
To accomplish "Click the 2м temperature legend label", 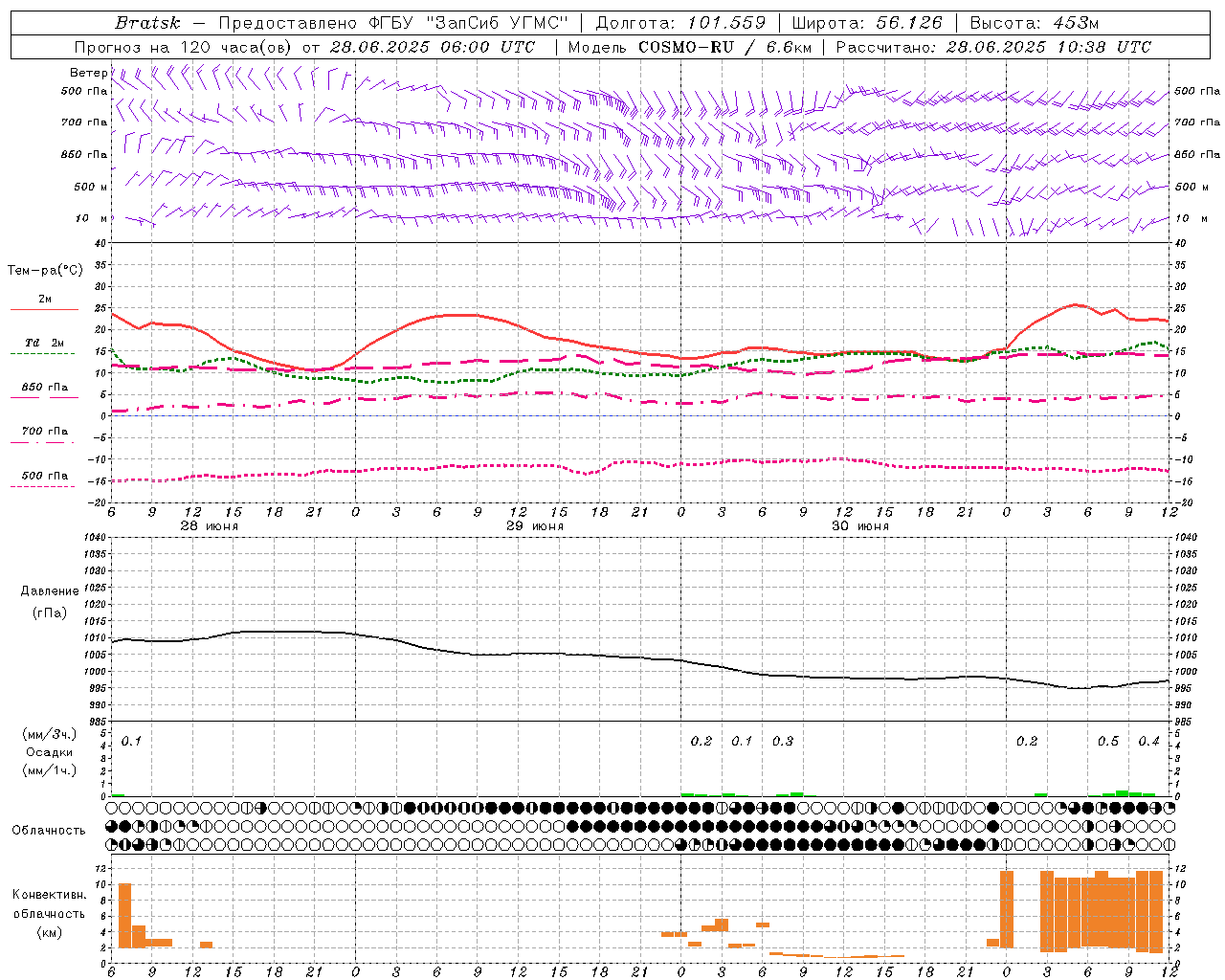I will point(45,300).
